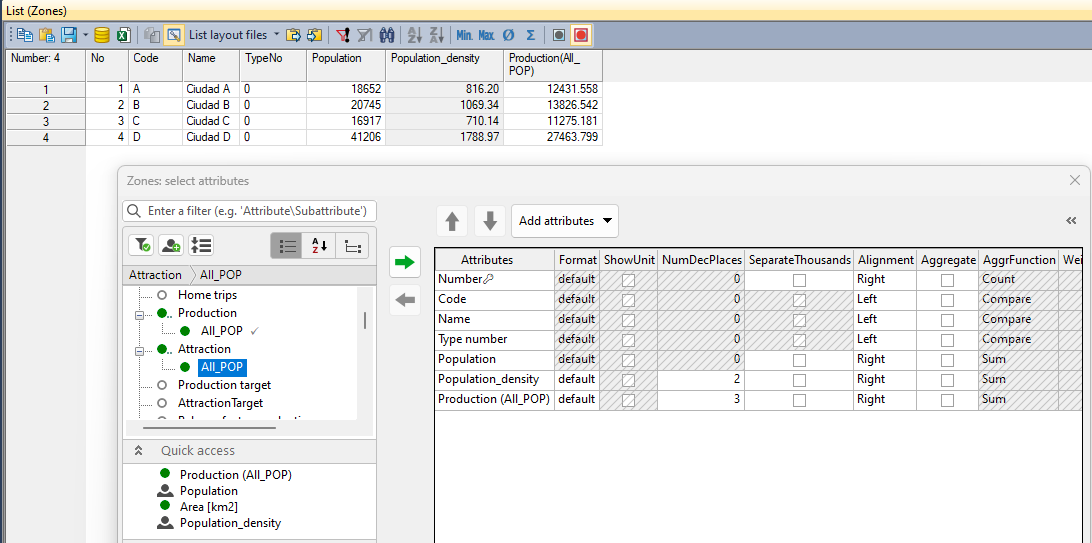Click the attribute filter input field

pos(249,211)
